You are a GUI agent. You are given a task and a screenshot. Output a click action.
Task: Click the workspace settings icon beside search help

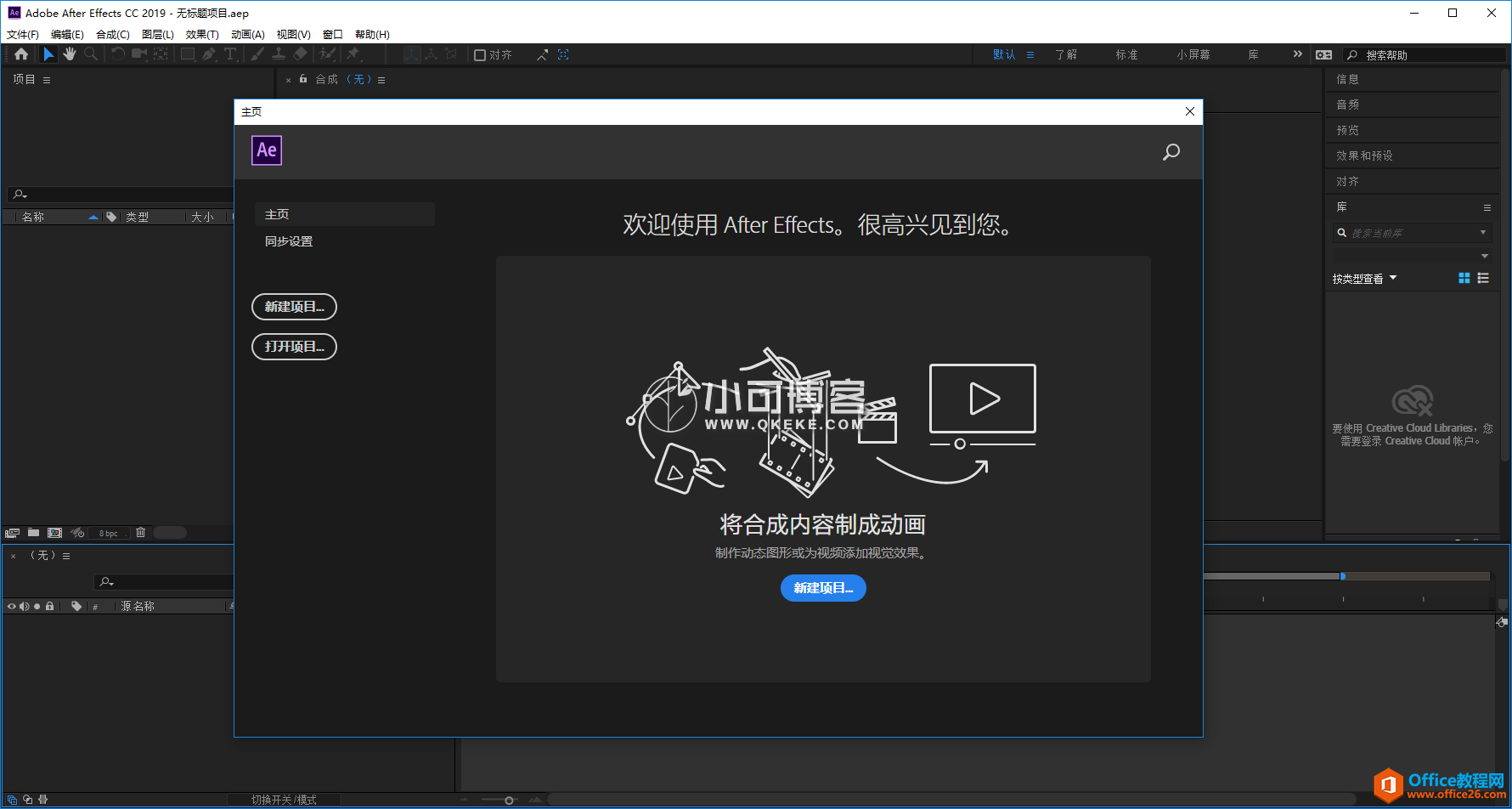click(x=1323, y=54)
